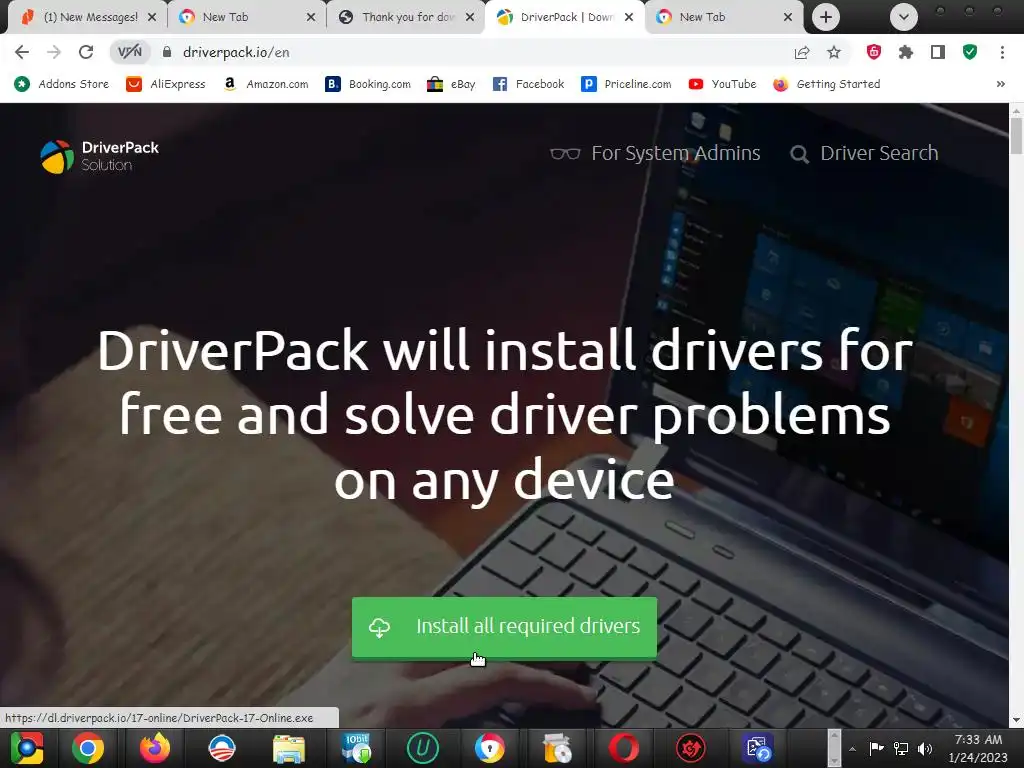
Task: Open AliExpress bookmark
Action: (166, 84)
